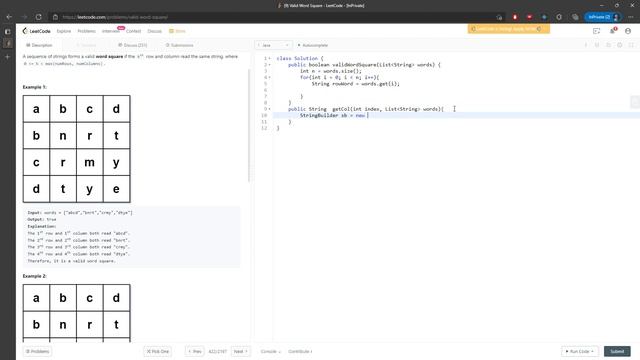Click the "Example 1:" heading text

click(35, 87)
